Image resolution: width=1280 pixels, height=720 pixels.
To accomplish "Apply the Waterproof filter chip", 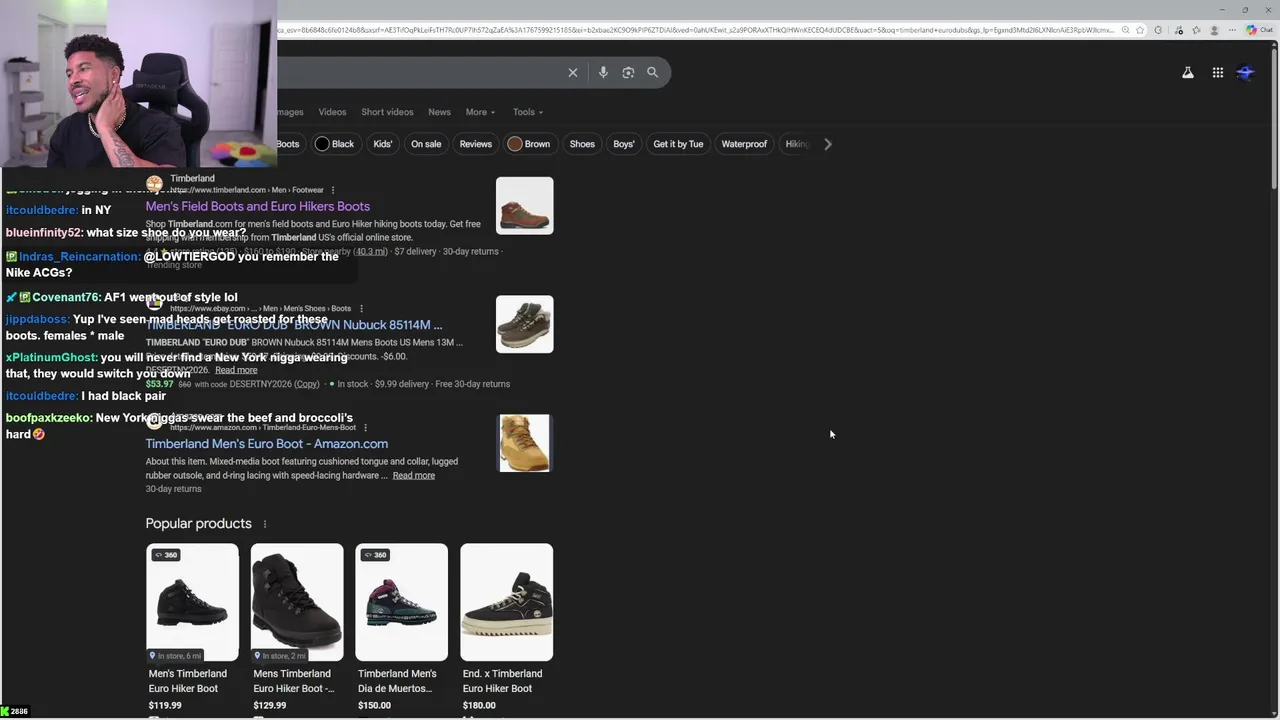I will pos(744,144).
